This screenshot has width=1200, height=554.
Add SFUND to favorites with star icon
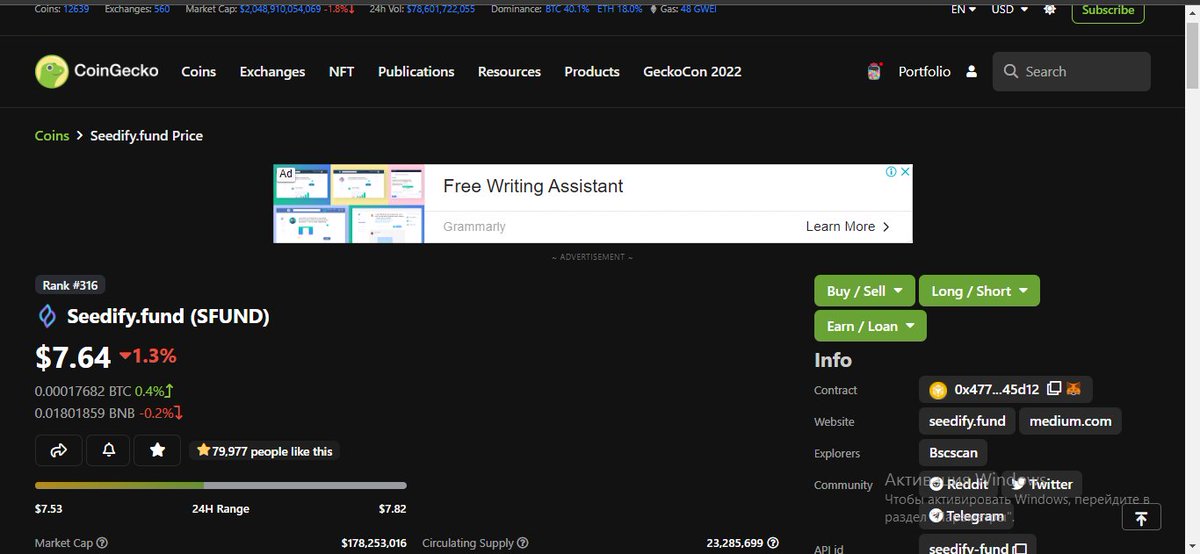coord(157,451)
